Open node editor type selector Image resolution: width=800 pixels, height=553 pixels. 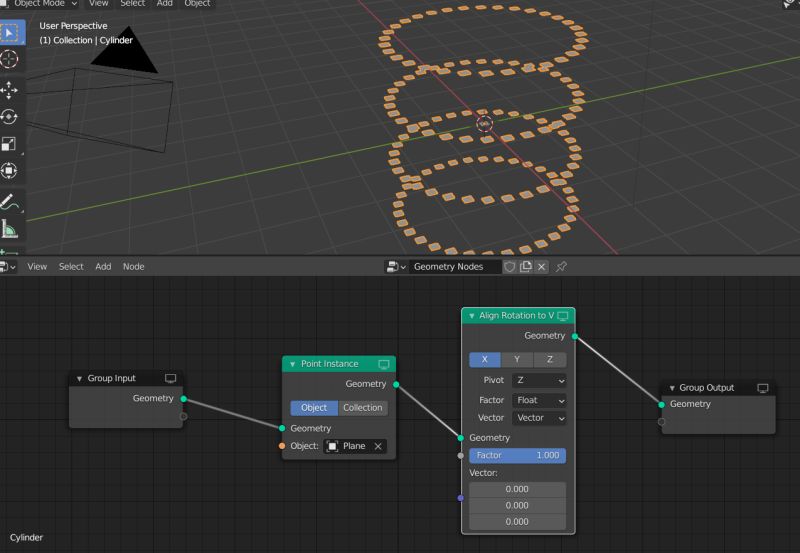click(7, 266)
